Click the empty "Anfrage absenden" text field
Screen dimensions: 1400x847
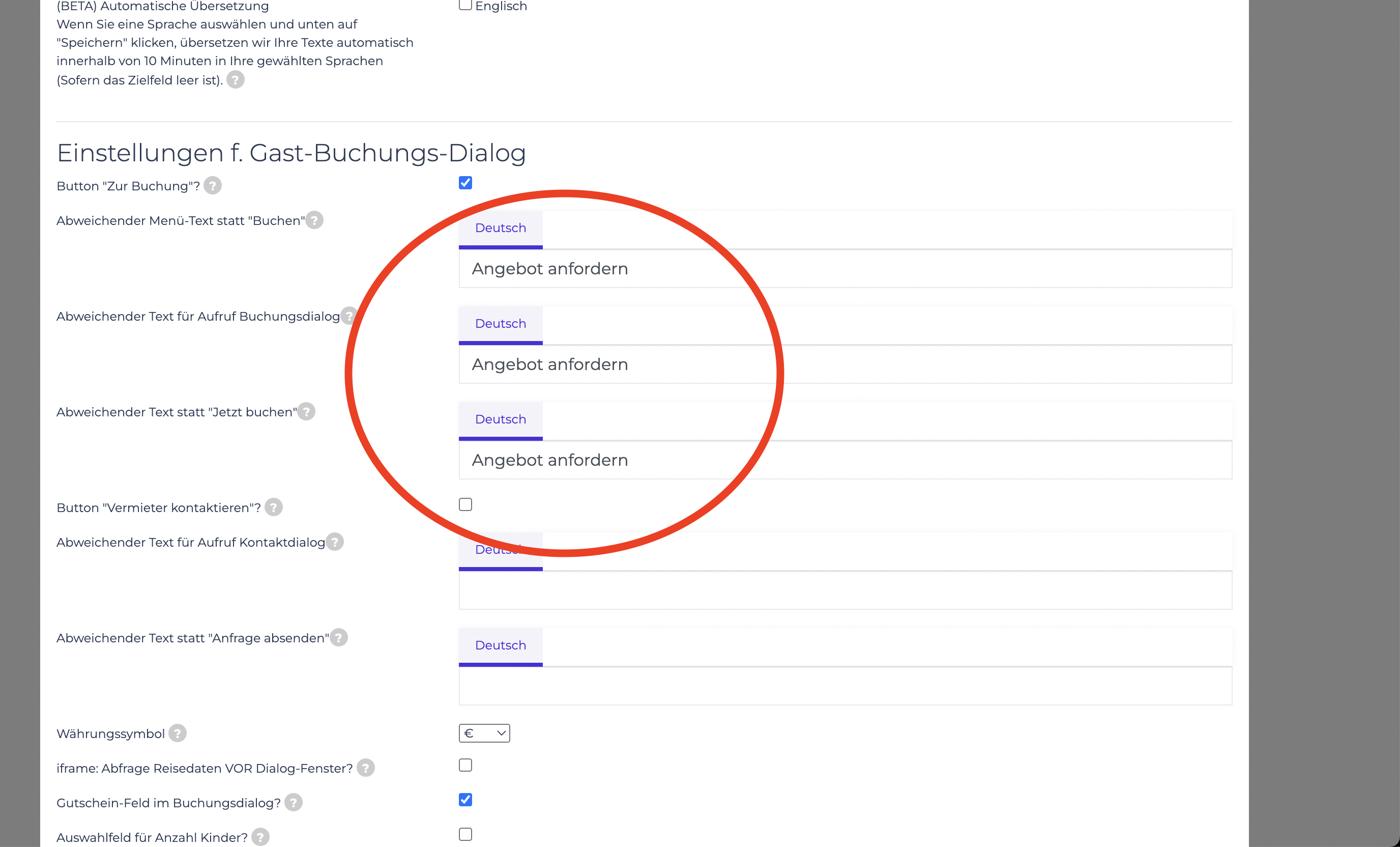[845, 686]
